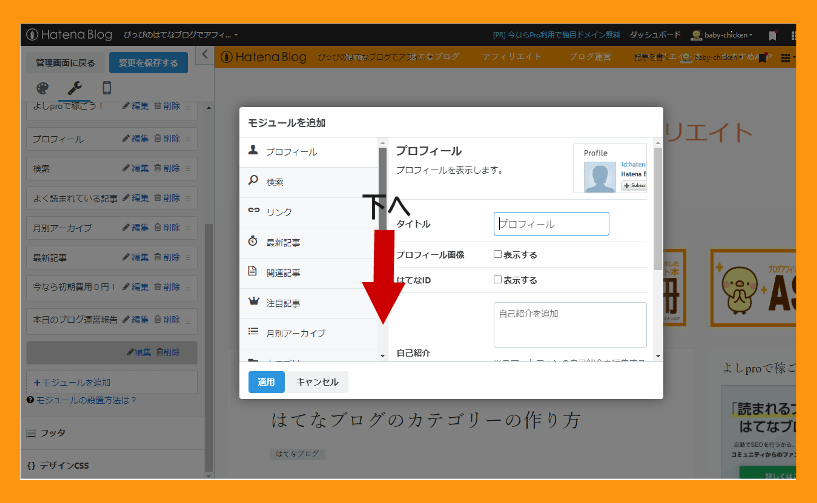Open the PR 独自ドメイン無料 link
The width and height of the screenshot is (817, 503).
(556, 35)
